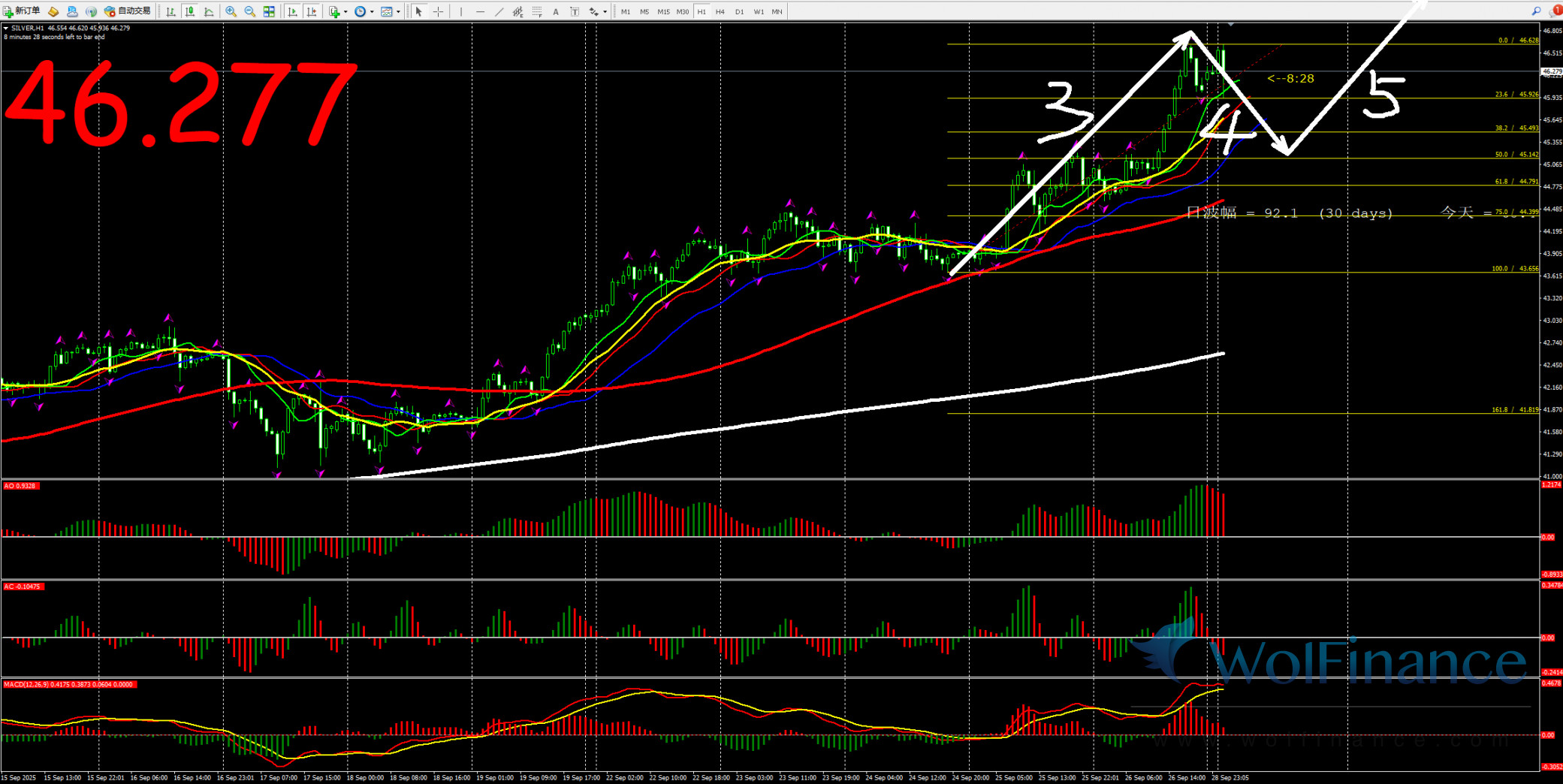Screen dimensions: 1563x784
Task: Expand the add indicators dropdown arrow
Action: (345, 11)
